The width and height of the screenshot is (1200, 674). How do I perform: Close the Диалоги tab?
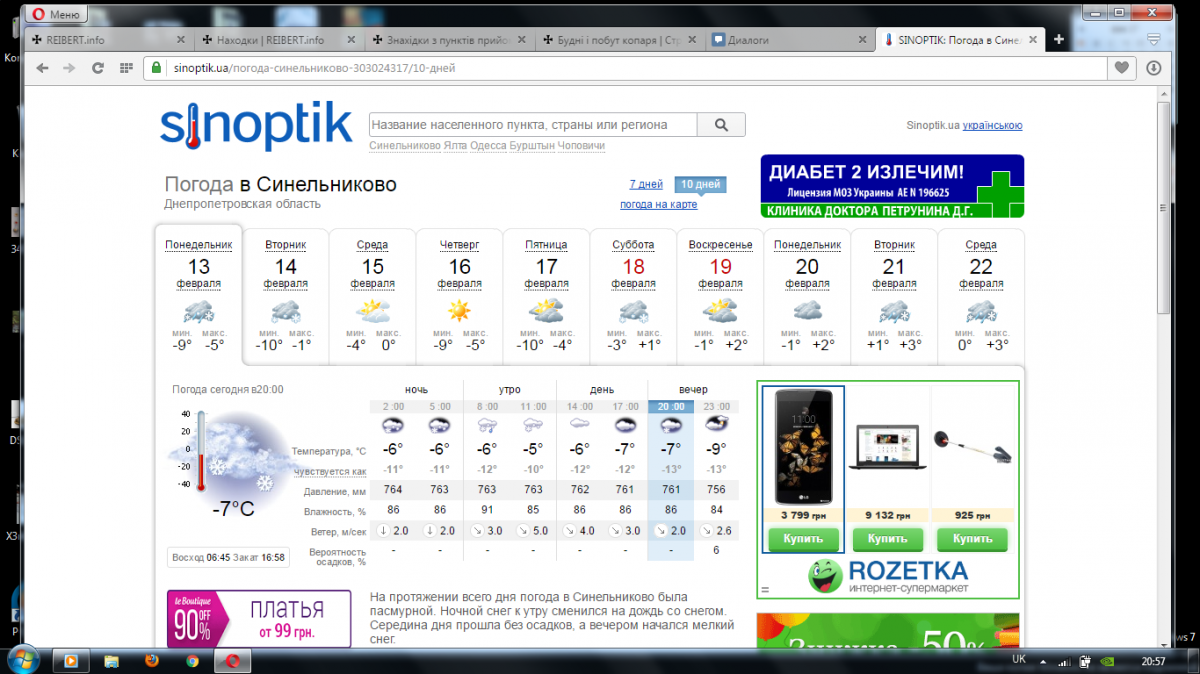(862, 40)
